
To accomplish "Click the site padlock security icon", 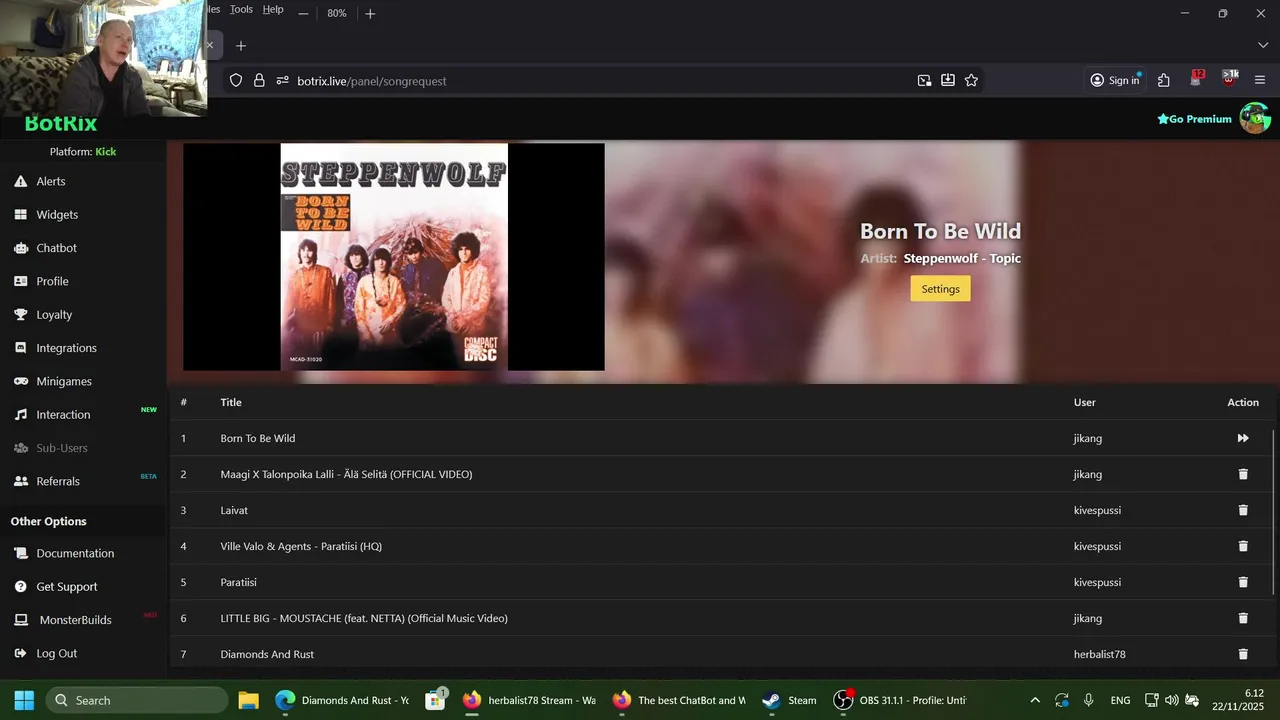I will (259, 80).
